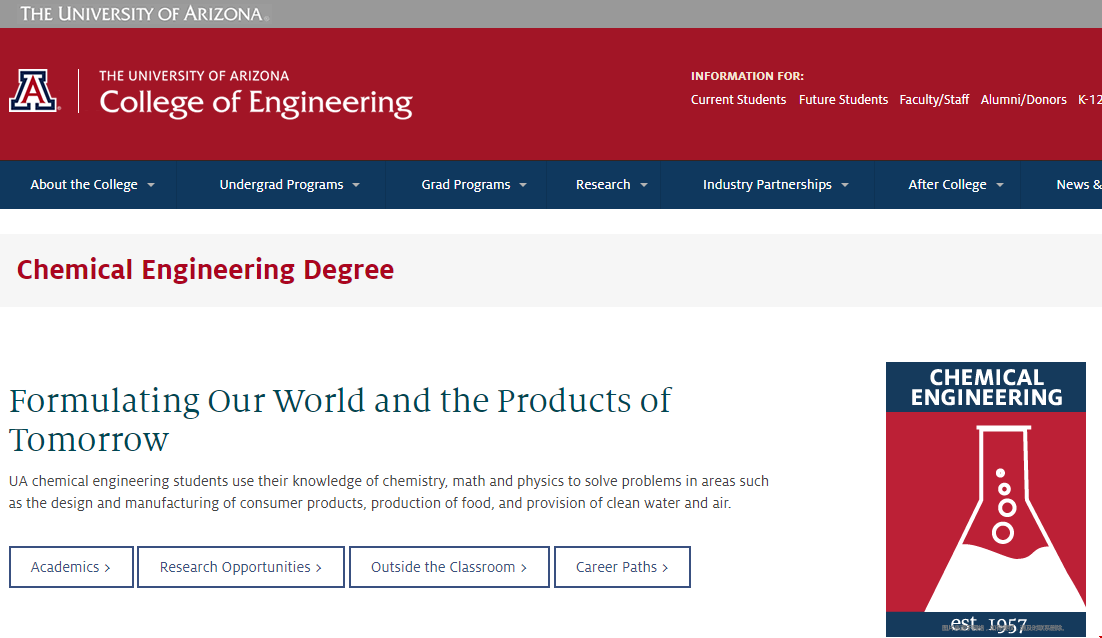
Task: Click the Academics button
Action: tap(71, 567)
